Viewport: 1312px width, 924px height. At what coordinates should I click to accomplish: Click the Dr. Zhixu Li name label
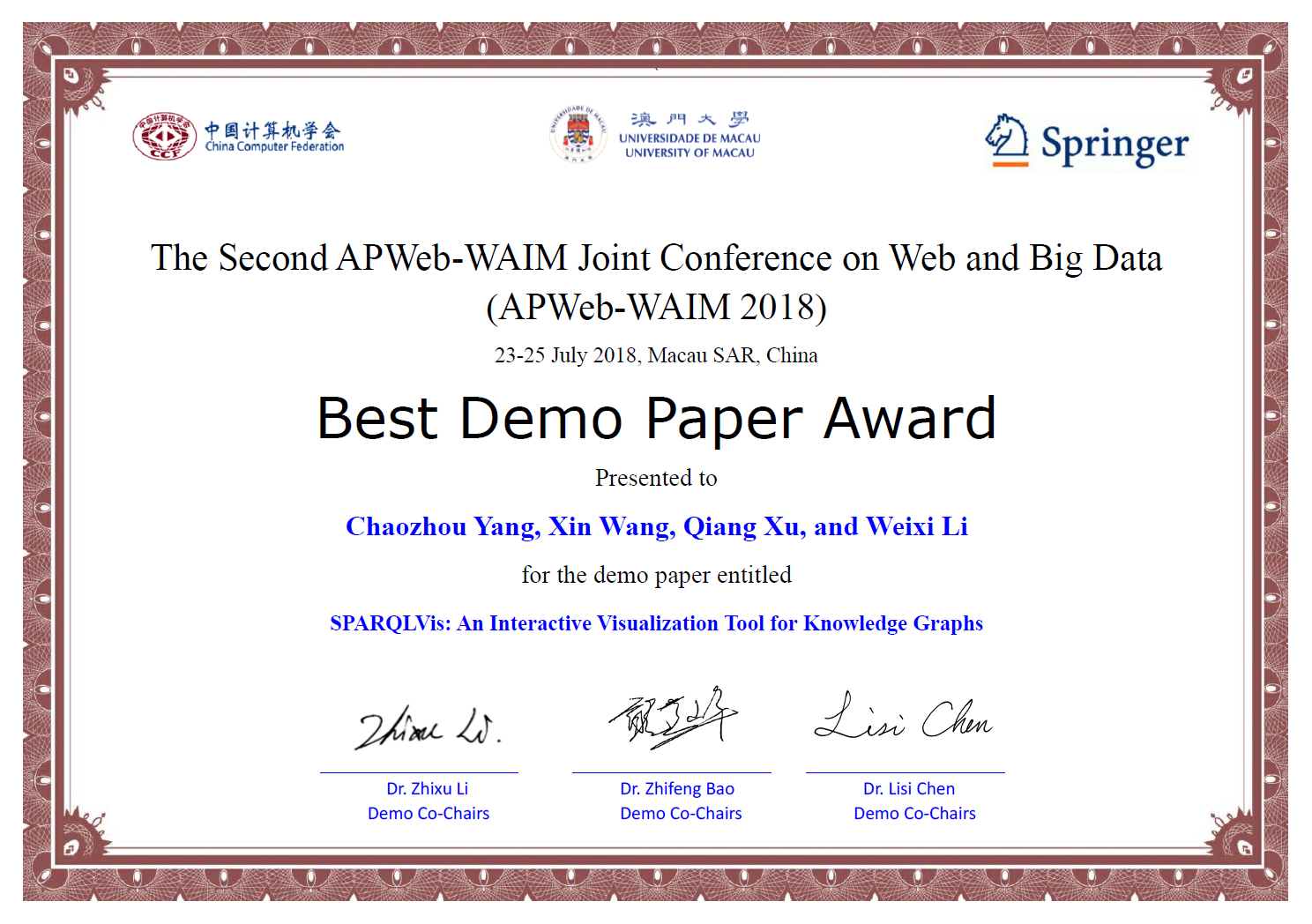(x=427, y=789)
